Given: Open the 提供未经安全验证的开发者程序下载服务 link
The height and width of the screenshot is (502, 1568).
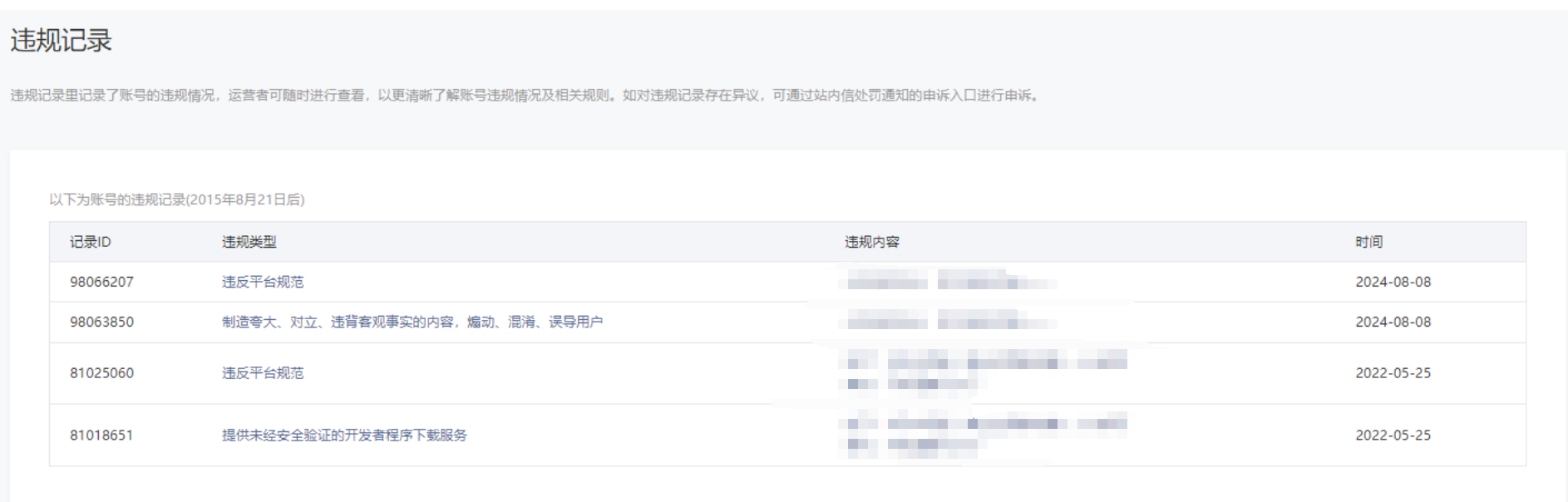Looking at the screenshot, I should [x=344, y=435].
